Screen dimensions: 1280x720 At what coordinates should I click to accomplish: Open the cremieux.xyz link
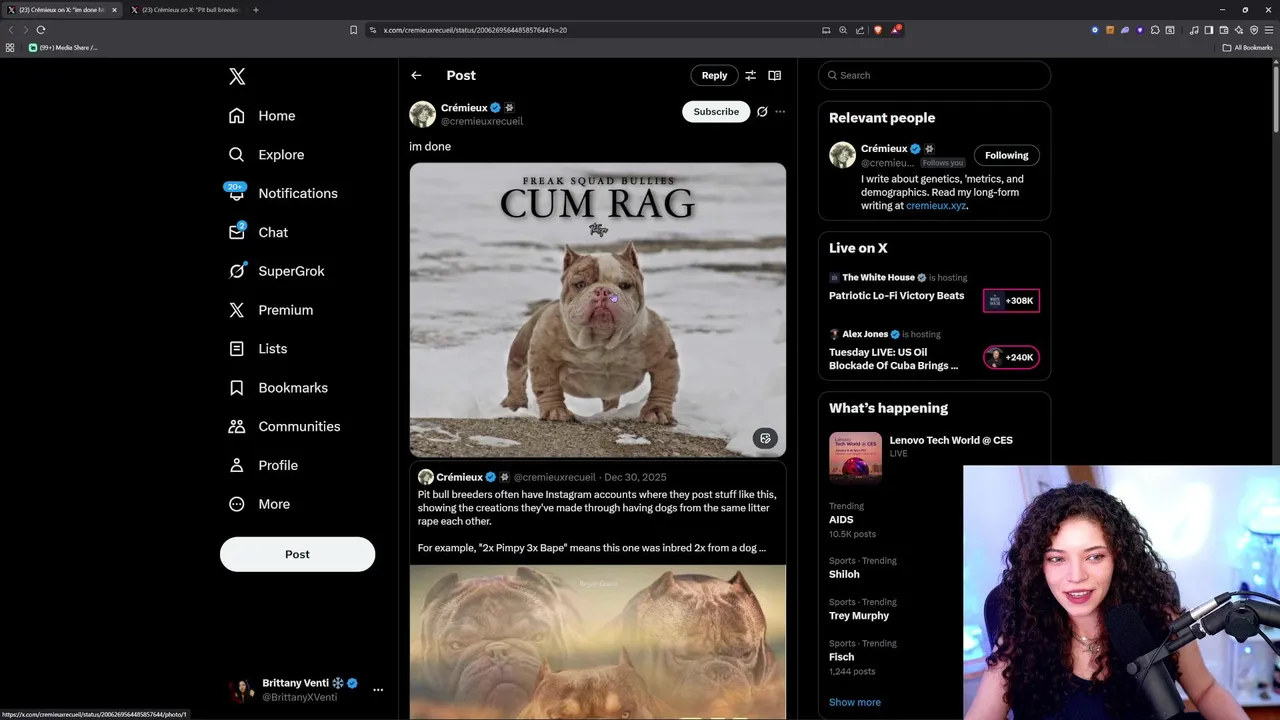coord(935,206)
